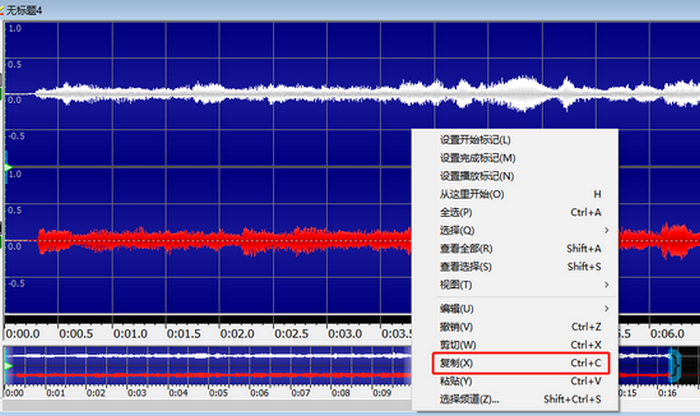
Task: Click the red lower channel waveform
Action: pyautogui.click(x=223, y=241)
